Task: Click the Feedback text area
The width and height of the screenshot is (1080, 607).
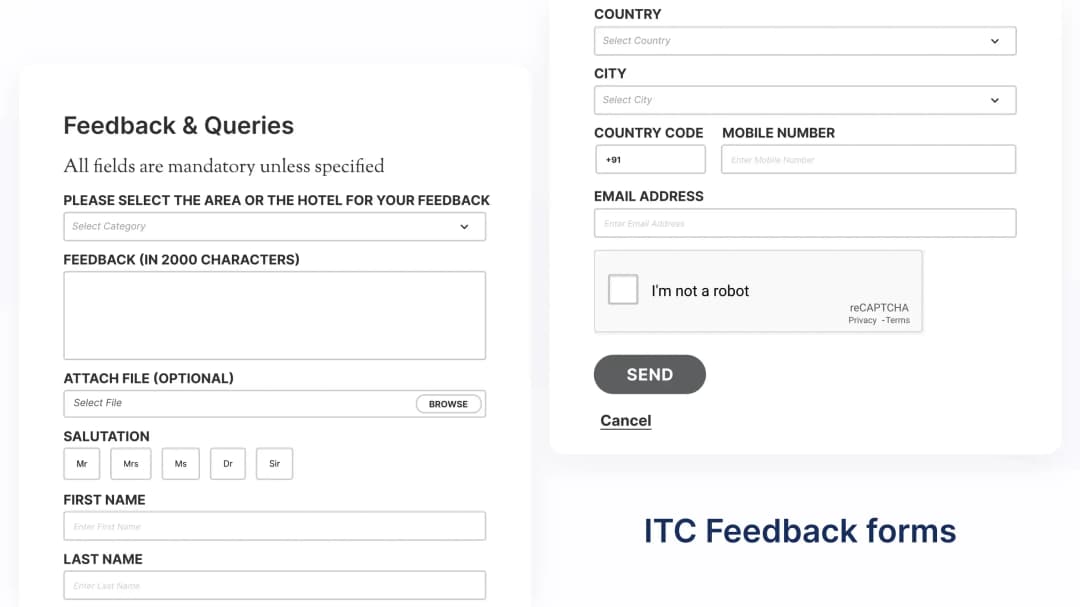Action: tap(274, 314)
